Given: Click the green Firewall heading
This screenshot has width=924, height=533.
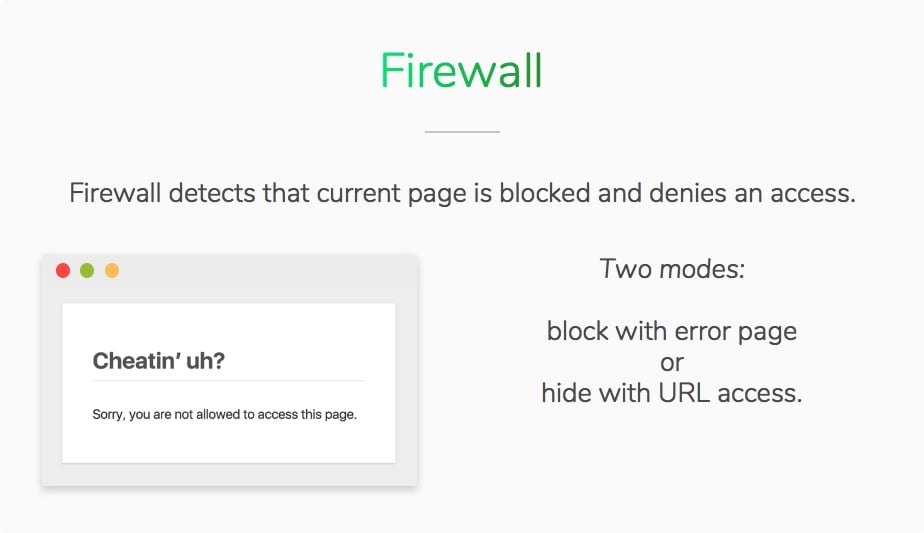Looking at the screenshot, I should pyautogui.click(x=461, y=71).
